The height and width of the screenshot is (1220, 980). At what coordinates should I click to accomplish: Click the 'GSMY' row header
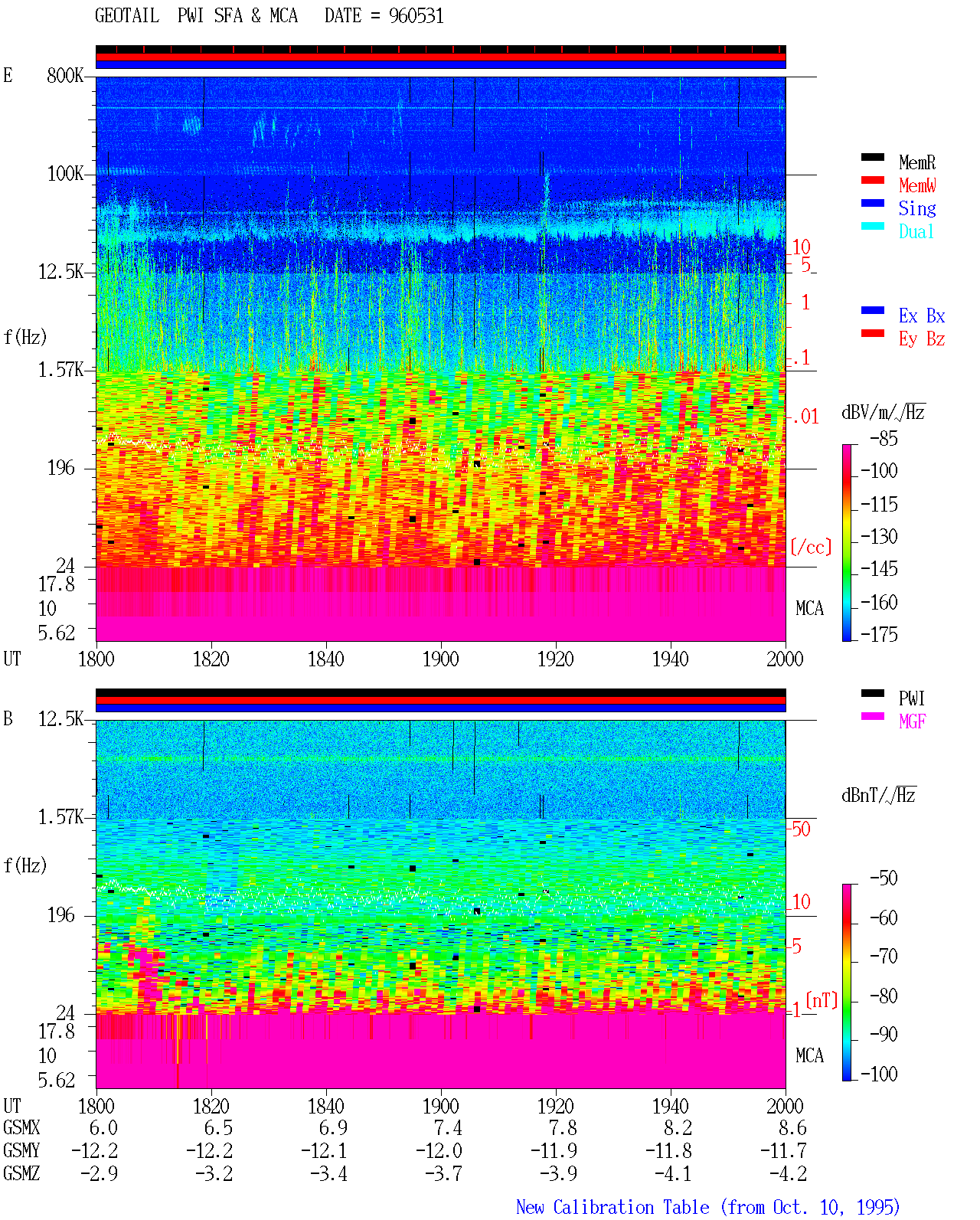point(21,1151)
